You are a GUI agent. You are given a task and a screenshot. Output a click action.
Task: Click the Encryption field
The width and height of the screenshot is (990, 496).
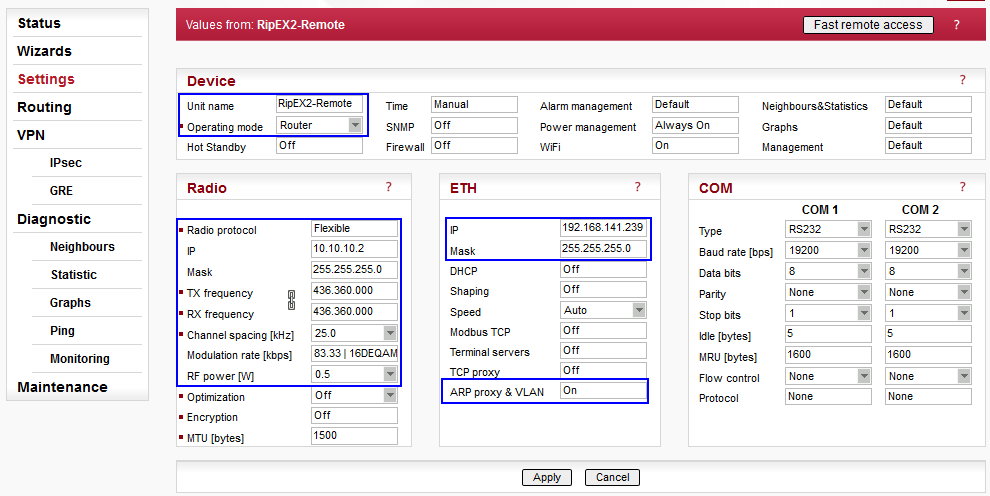tap(355, 415)
